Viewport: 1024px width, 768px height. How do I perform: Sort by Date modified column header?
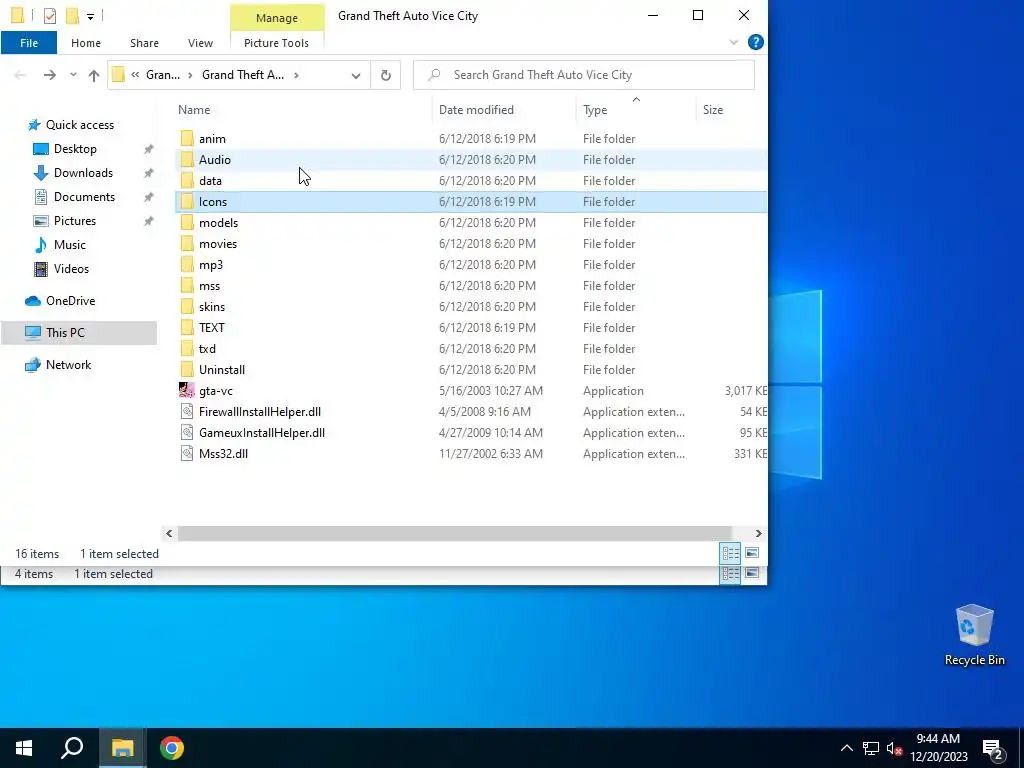point(476,110)
